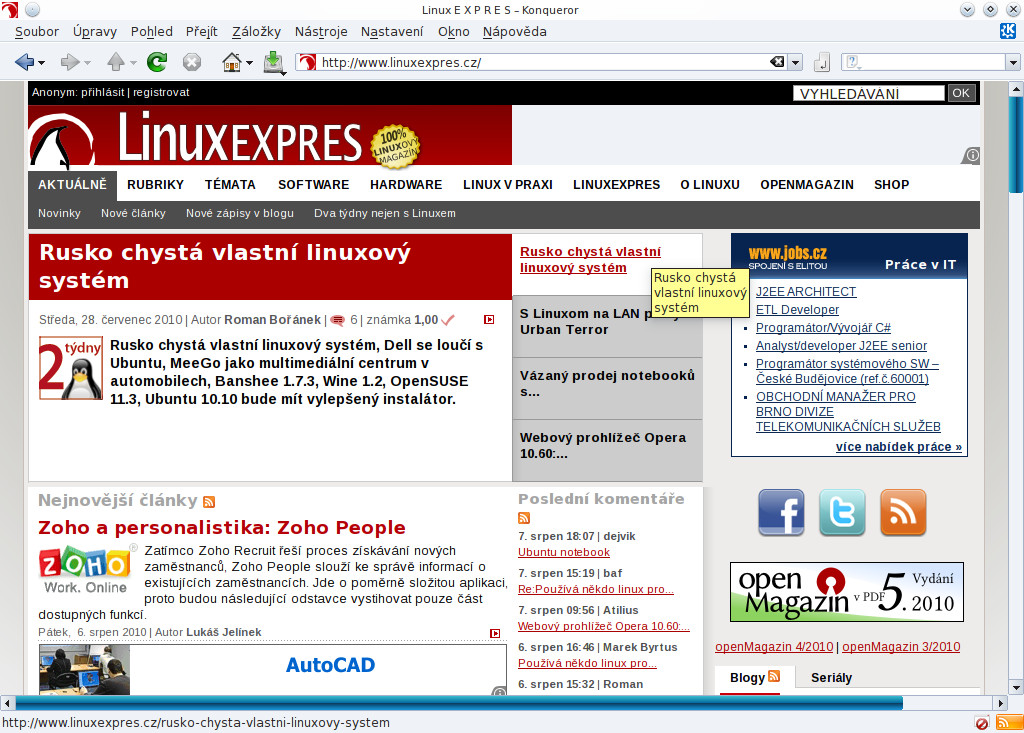The height and width of the screenshot is (733, 1024).
Task: Open the Back button history dropdown arrow
Action: point(42,63)
